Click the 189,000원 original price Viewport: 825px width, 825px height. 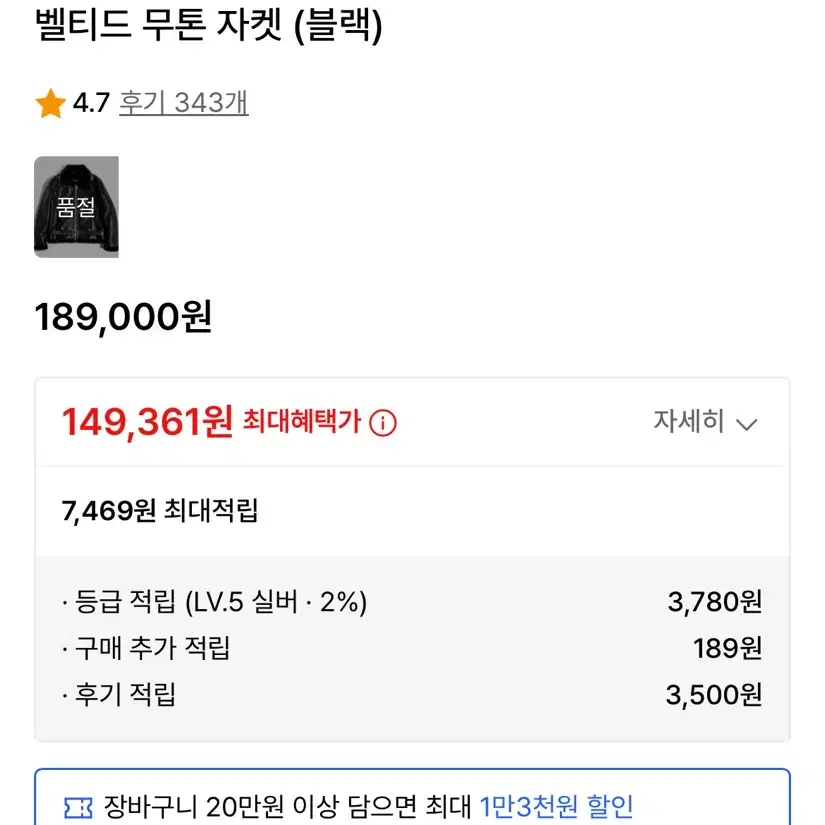coord(123,317)
